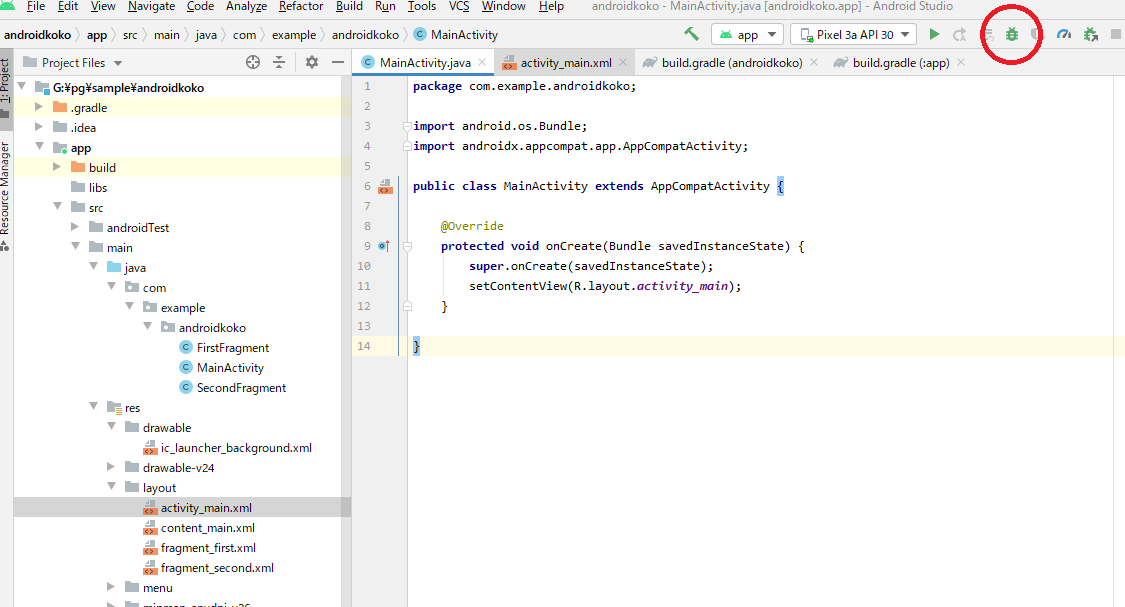Run the app with green play button
The image size is (1125, 607).
point(934,34)
